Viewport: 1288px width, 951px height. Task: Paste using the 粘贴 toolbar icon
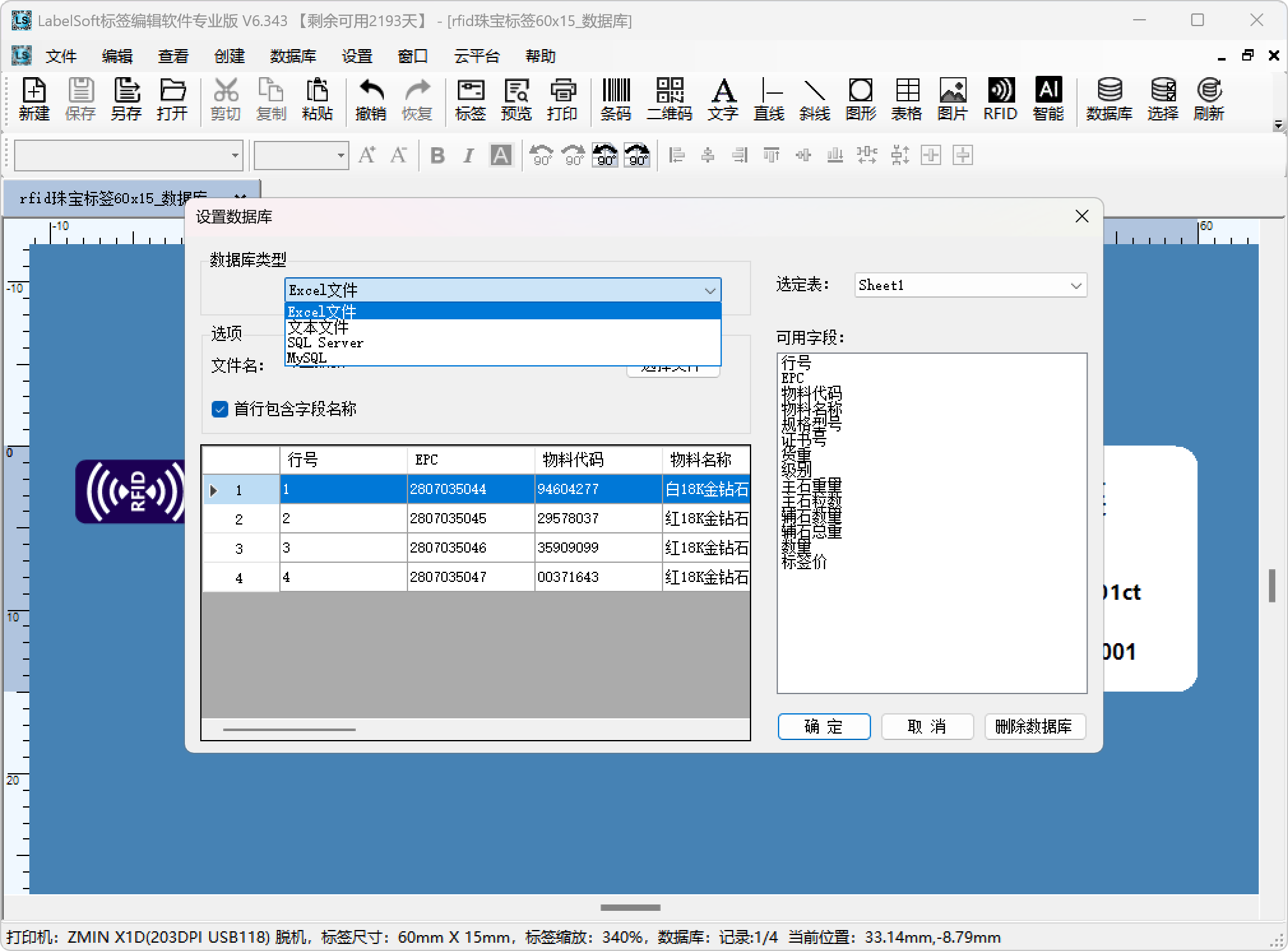318,99
